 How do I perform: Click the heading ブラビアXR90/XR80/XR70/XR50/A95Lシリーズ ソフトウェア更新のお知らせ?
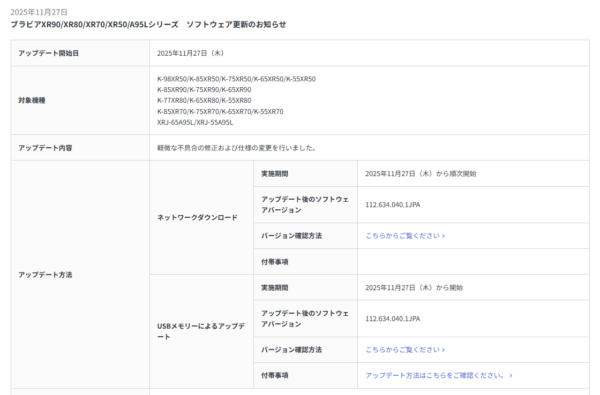click(148, 24)
